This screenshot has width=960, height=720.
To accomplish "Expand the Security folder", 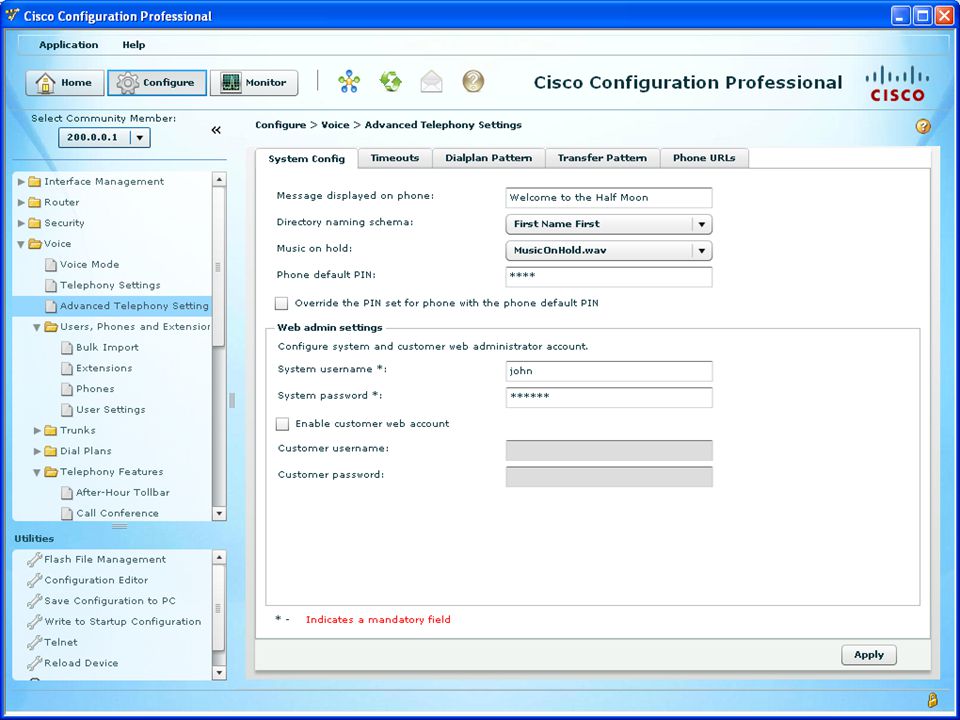I will pos(21,223).
